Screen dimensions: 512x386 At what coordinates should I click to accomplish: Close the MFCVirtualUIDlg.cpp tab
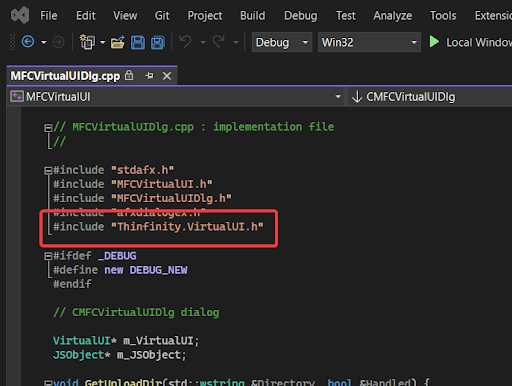click(x=167, y=76)
